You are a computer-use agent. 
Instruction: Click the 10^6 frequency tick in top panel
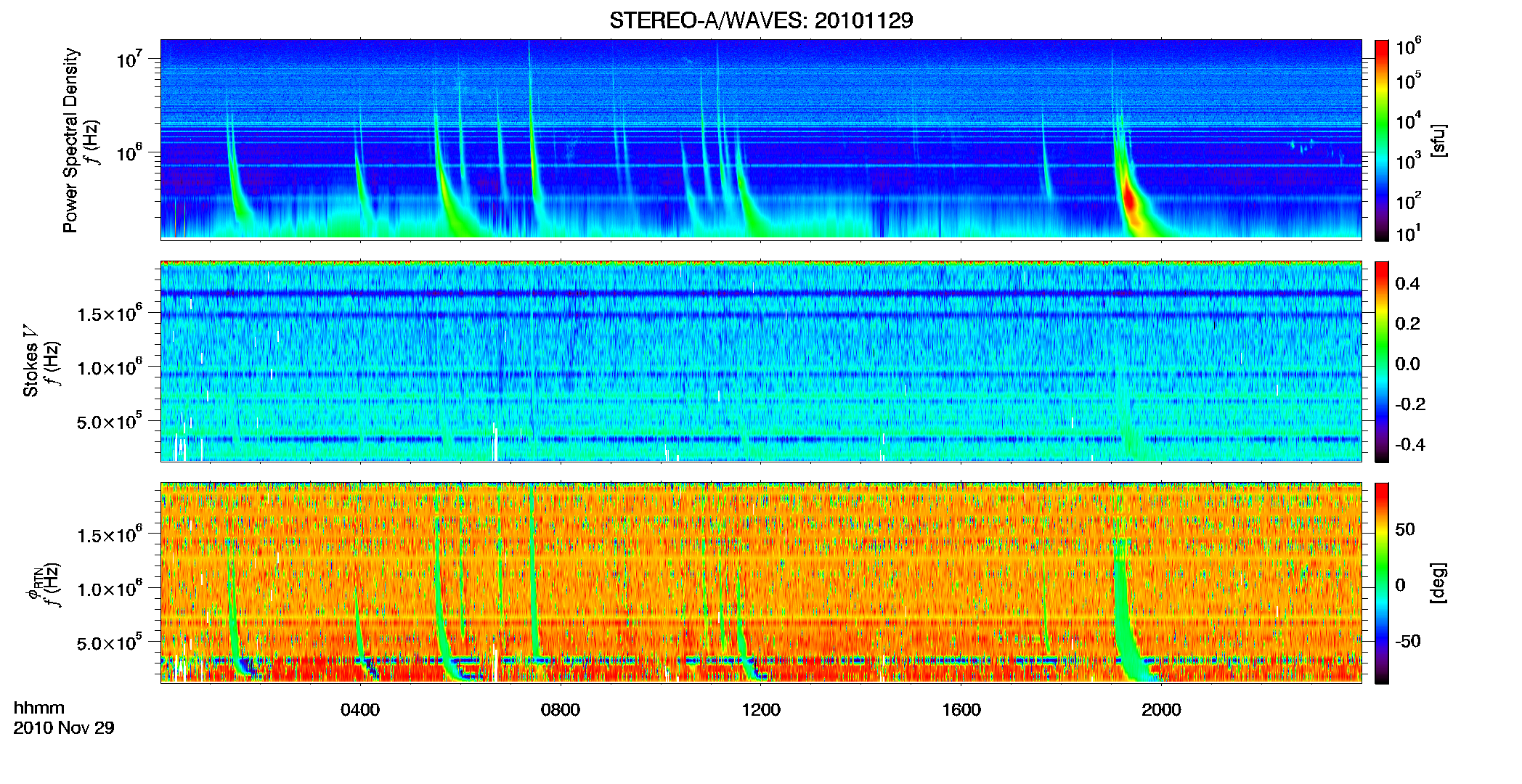[130, 152]
